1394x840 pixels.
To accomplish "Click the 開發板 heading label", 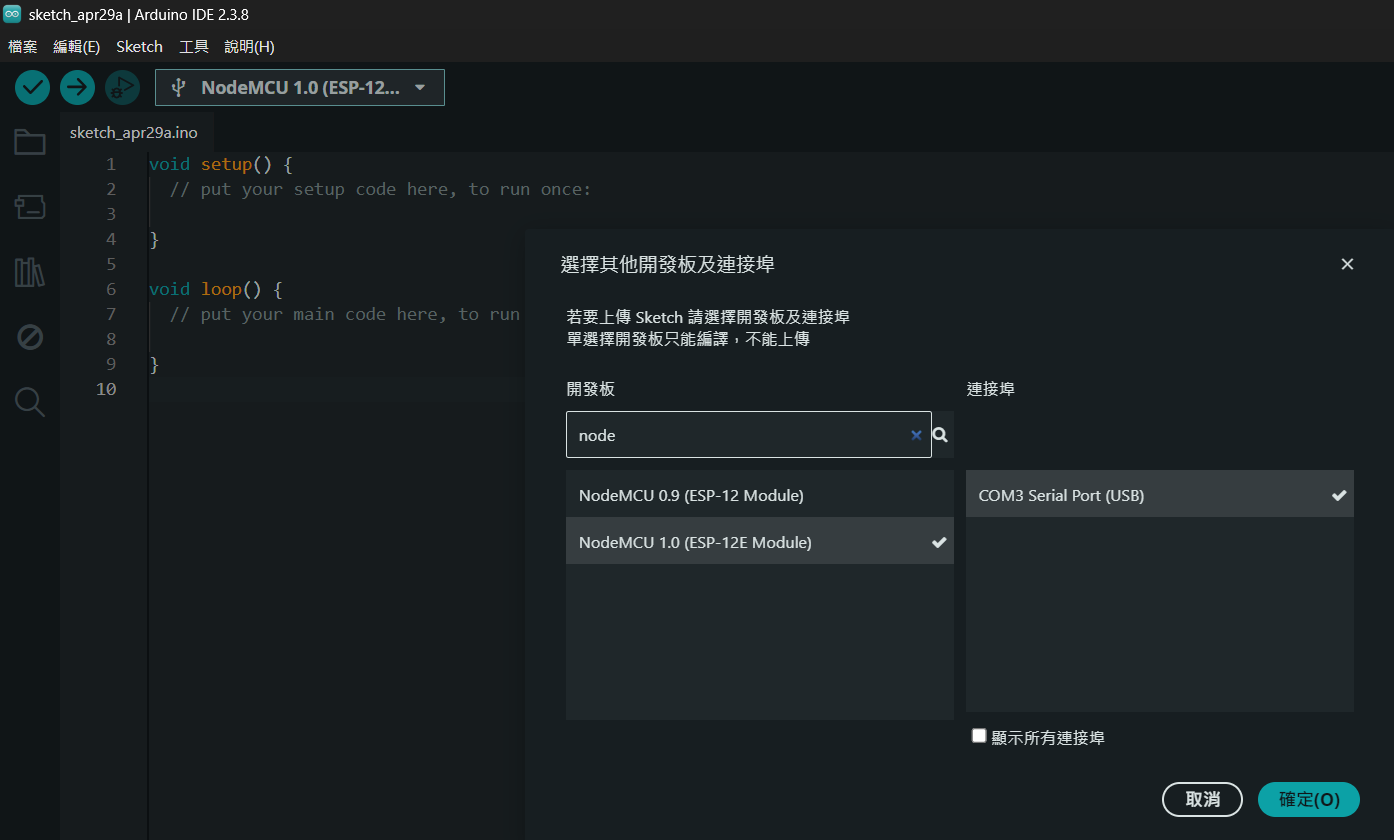I will 591,389.
